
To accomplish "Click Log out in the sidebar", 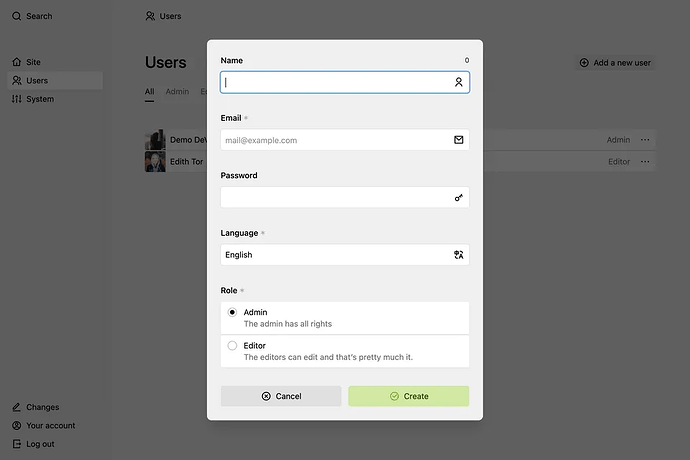I will (x=40, y=444).
